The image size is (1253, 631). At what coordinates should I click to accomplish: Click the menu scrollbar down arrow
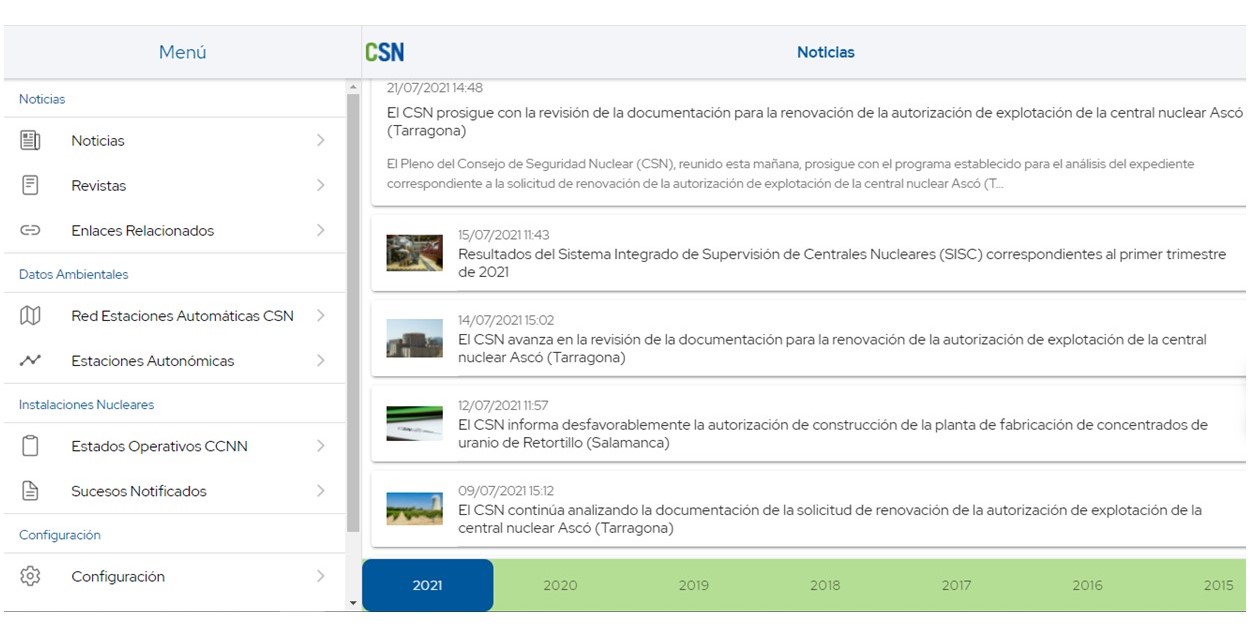click(x=352, y=603)
